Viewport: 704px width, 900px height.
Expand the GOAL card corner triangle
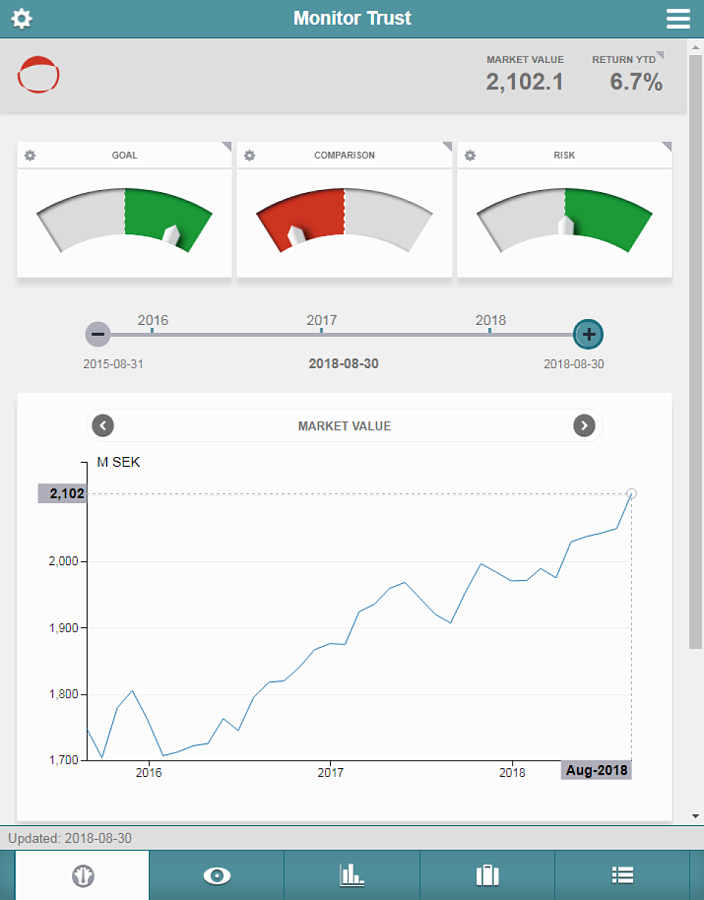[227, 146]
